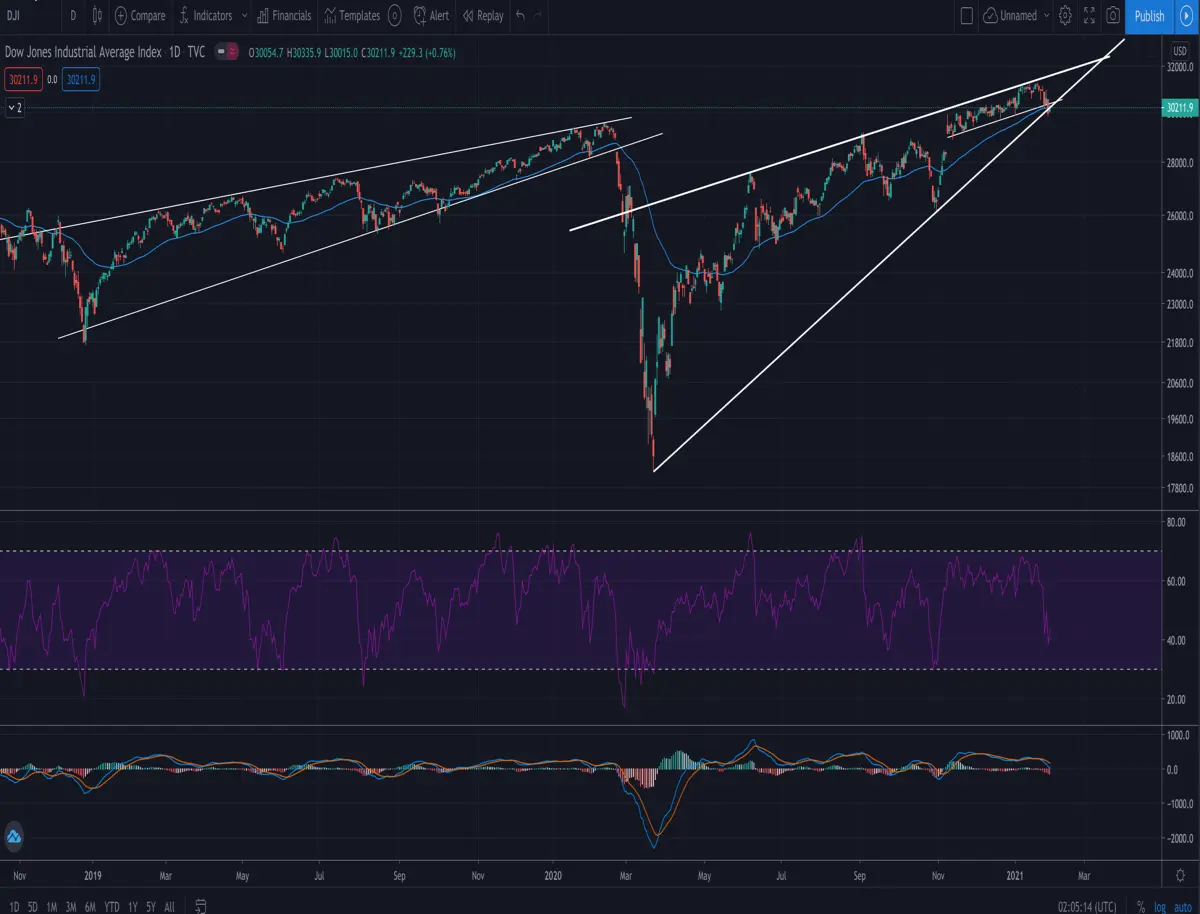Screen dimensions: 1200x914
Task: Enter fullscreen mode
Action: (1089, 16)
